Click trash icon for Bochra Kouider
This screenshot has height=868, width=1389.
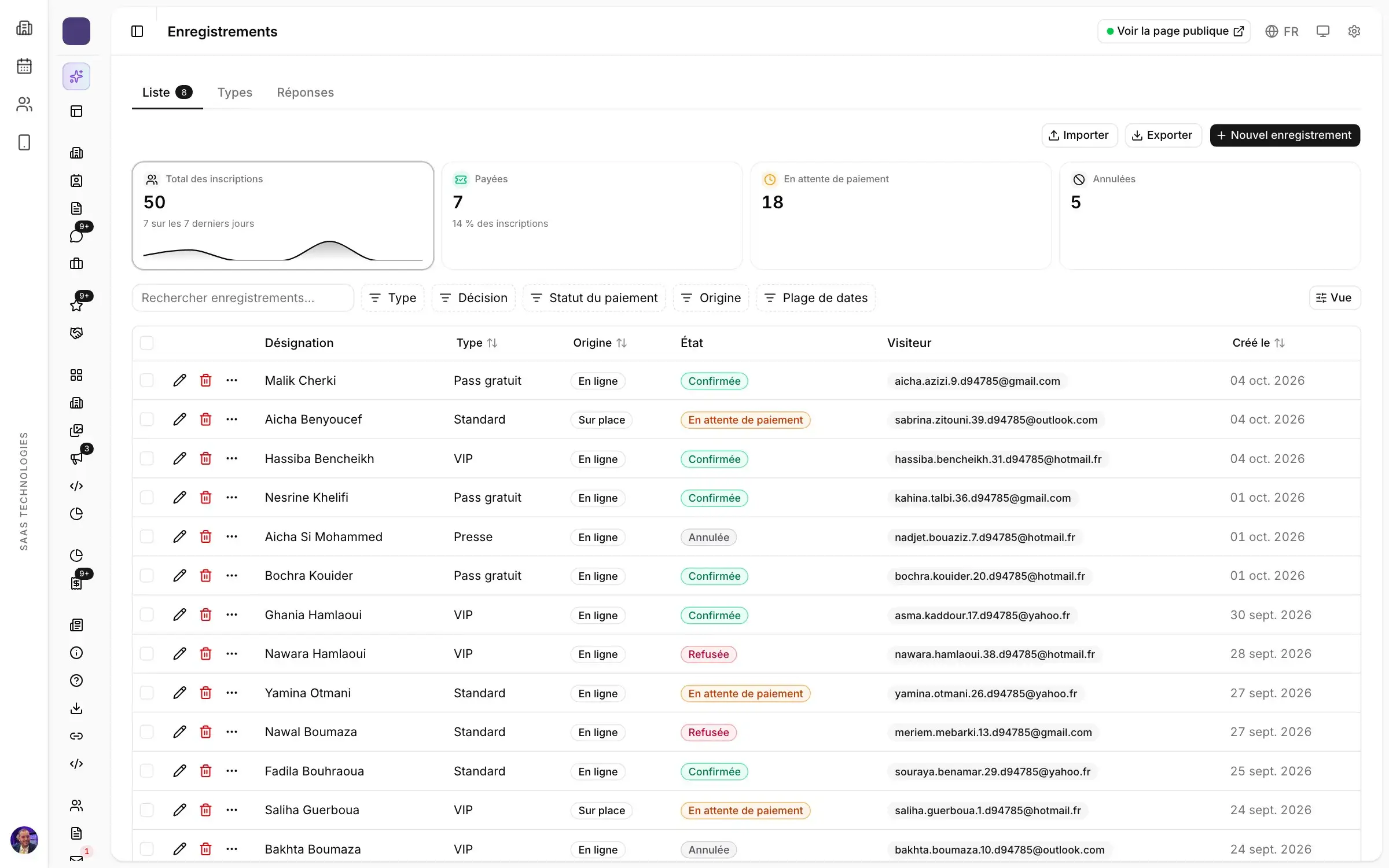(205, 576)
